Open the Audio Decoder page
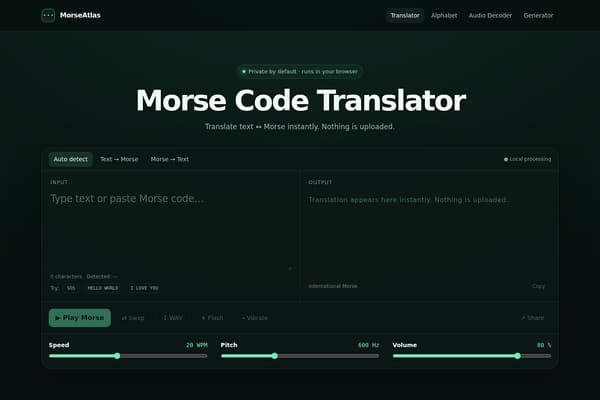600x400 pixels. 490,15
